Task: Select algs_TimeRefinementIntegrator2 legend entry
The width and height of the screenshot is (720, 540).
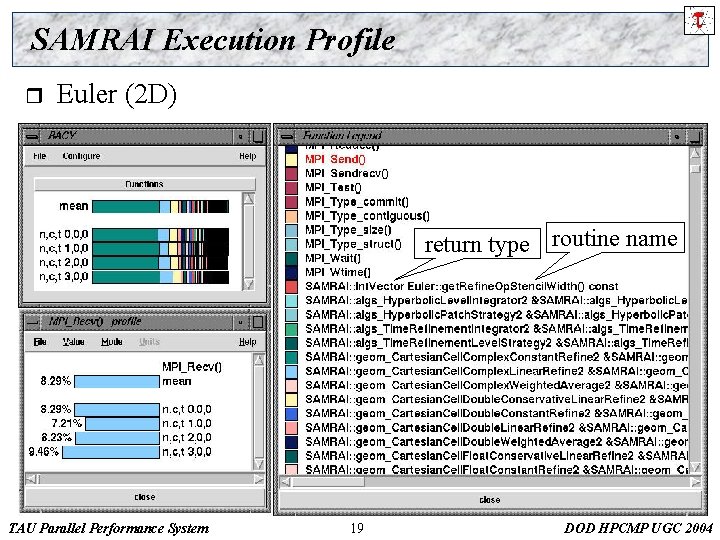Action: 496,329
